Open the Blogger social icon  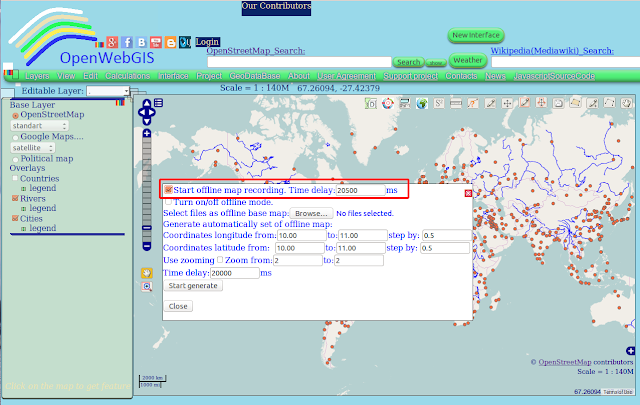point(171,42)
